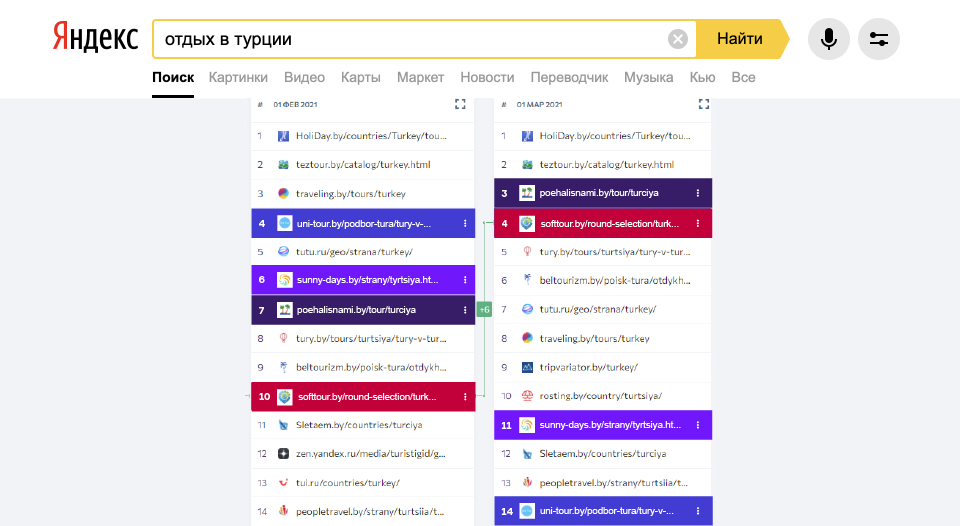The width and height of the screenshot is (960, 526).
Task: Click HoliDay.by favicon in February column
Action: tap(283, 136)
